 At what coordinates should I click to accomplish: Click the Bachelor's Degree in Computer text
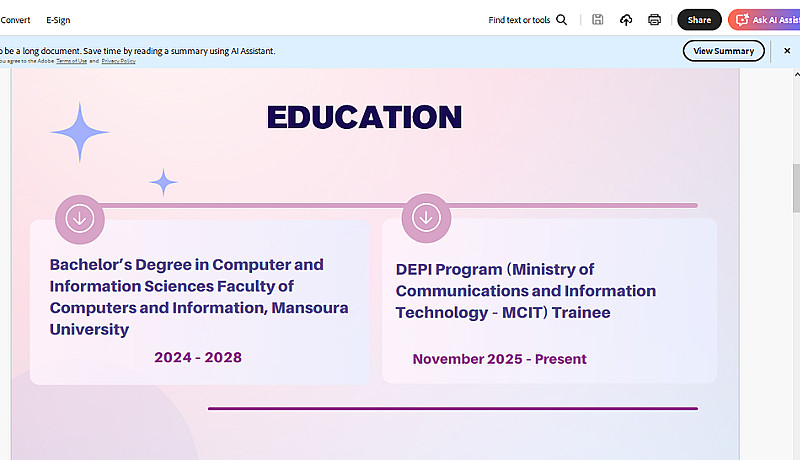(199, 297)
